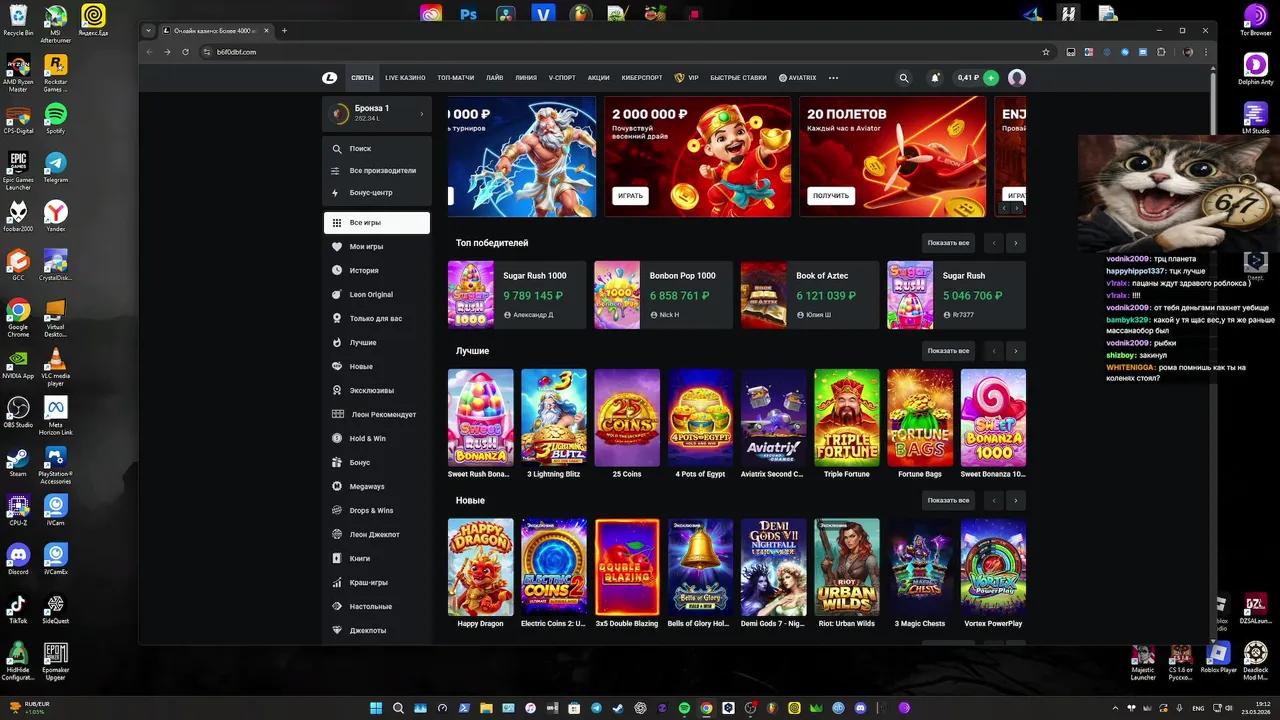This screenshot has width=1280, height=720.
Task: Select Все игры in sidebar
Action: pyautogui.click(x=377, y=222)
